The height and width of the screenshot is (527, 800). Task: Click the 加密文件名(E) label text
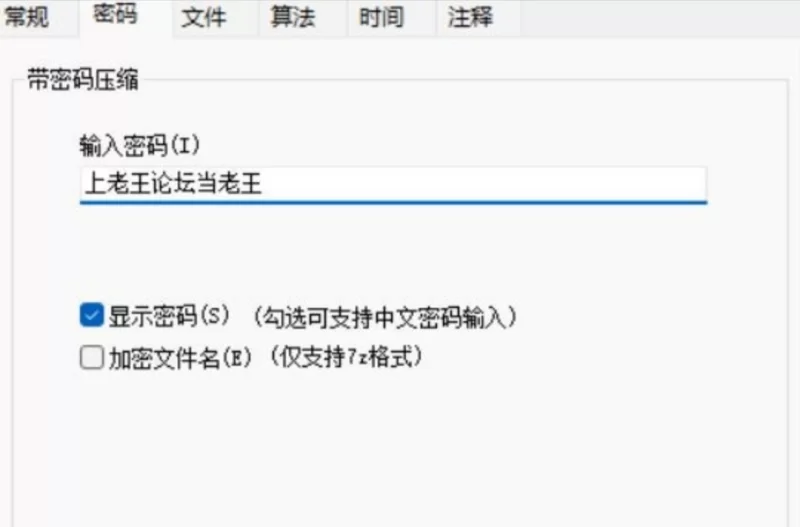click(x=181, y=358)
